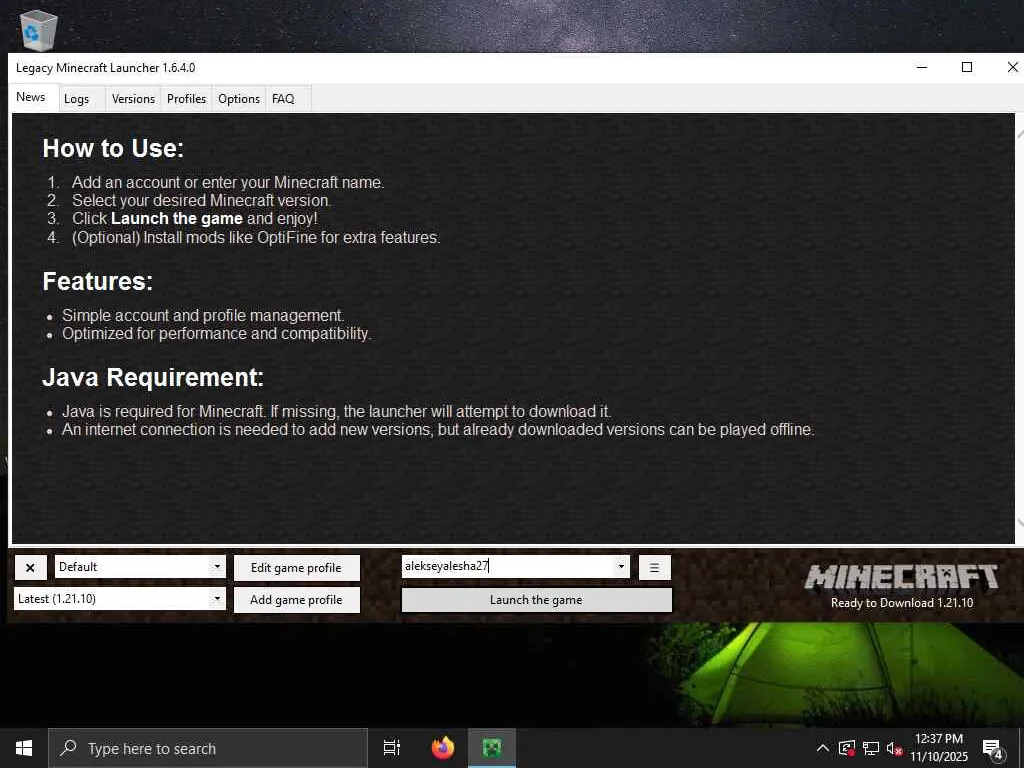Open the Default profile dropdown
Image resolution: width=1024 pixels, height=768 pixels.
tap(140, 567)
